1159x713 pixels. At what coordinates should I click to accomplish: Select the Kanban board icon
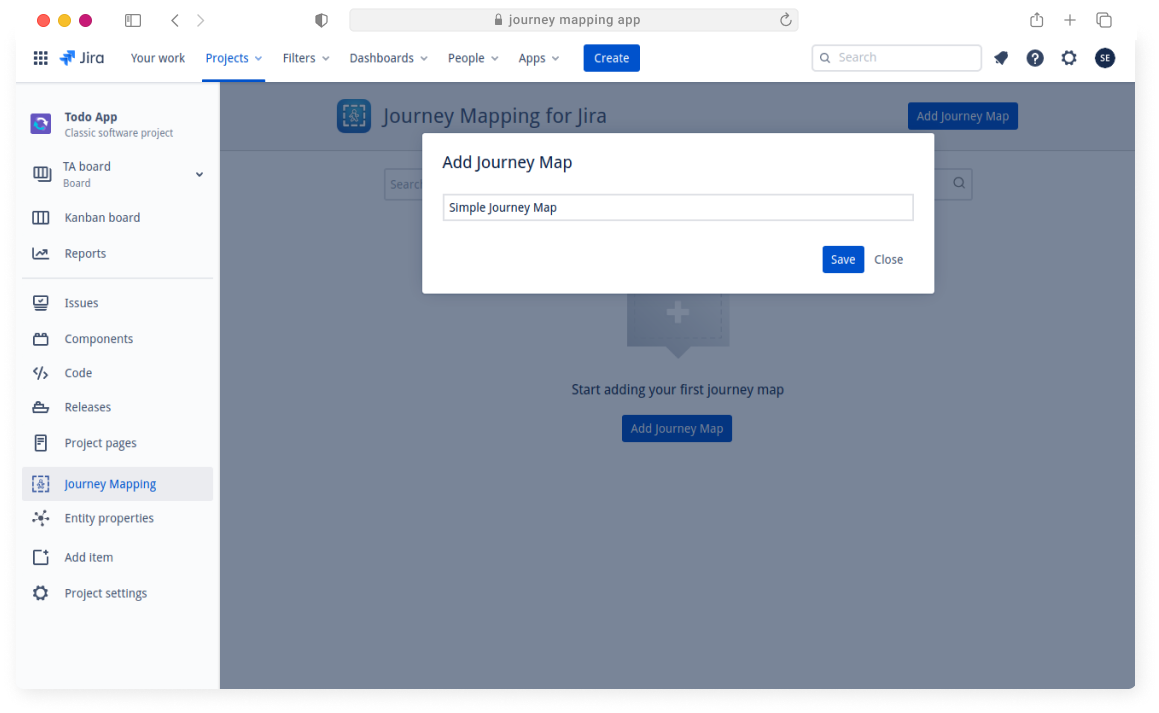point(41,217)
